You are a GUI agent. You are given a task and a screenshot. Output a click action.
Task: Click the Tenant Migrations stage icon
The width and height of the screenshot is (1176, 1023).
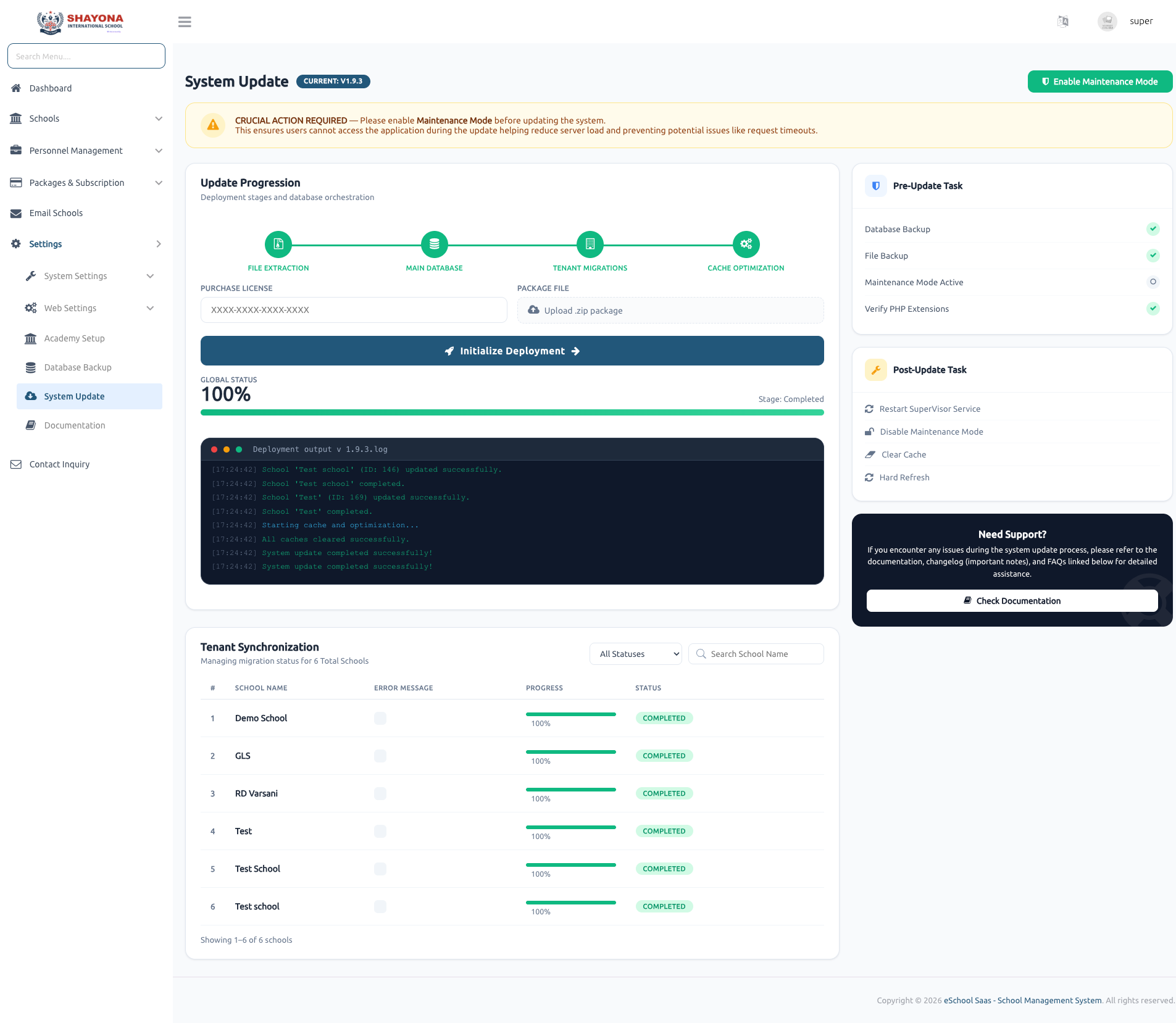tap(590, 244)
